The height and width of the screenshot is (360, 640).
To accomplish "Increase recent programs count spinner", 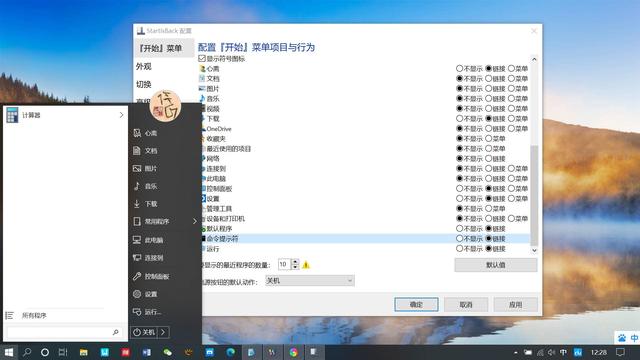I will click(295, 262).
